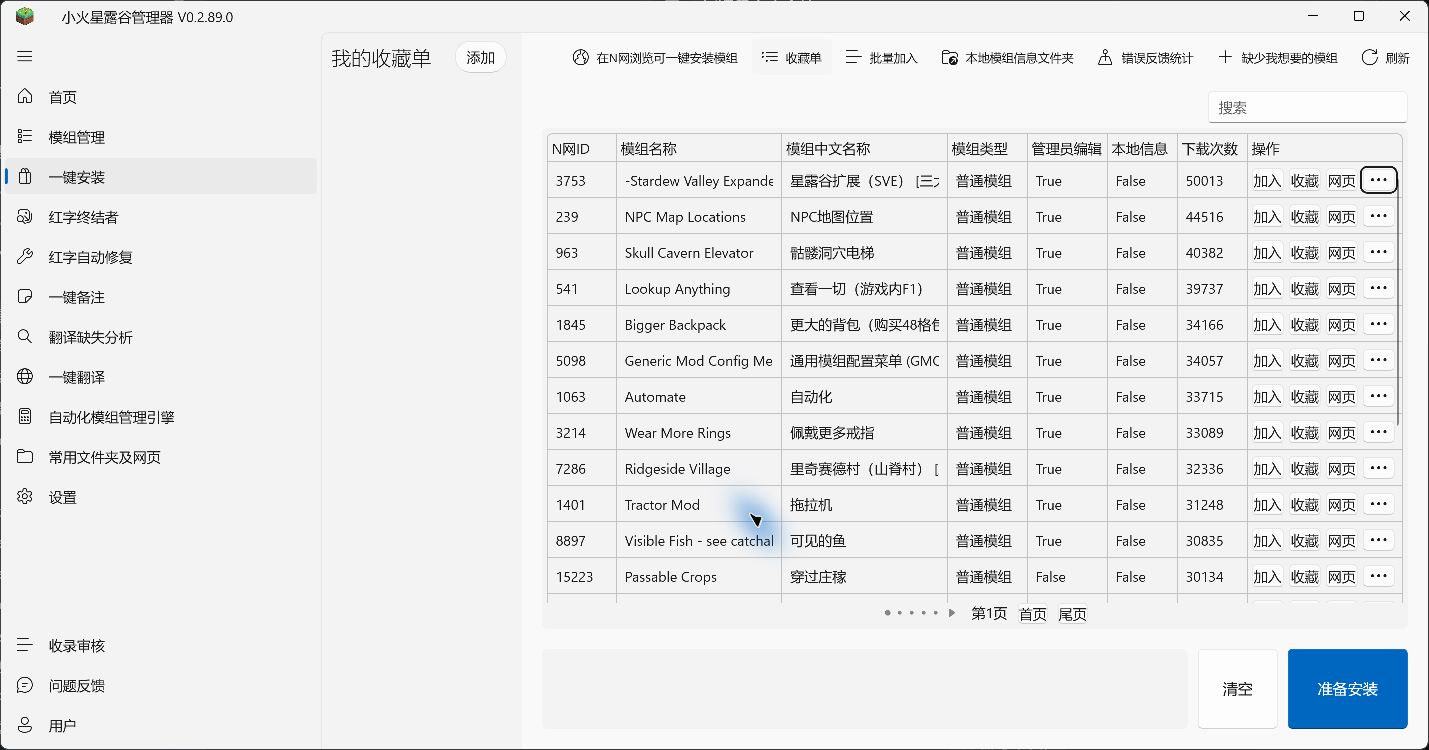Click 网页 for Lookup Anything
The height and width of the screenshot is (750, 1429).
1341,288
